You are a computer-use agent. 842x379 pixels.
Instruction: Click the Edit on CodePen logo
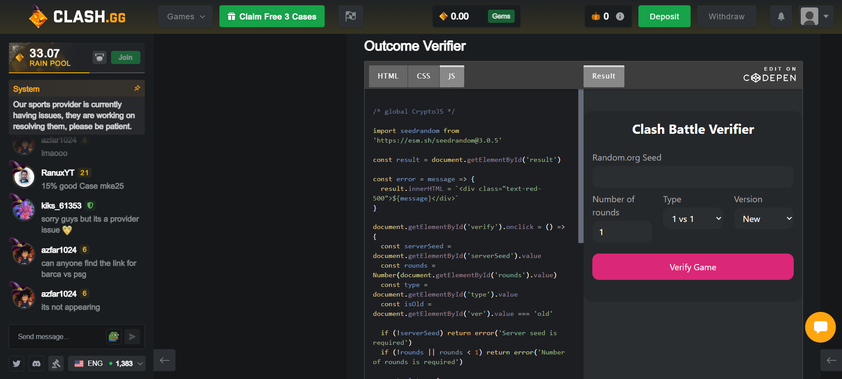tap(770, 75)
